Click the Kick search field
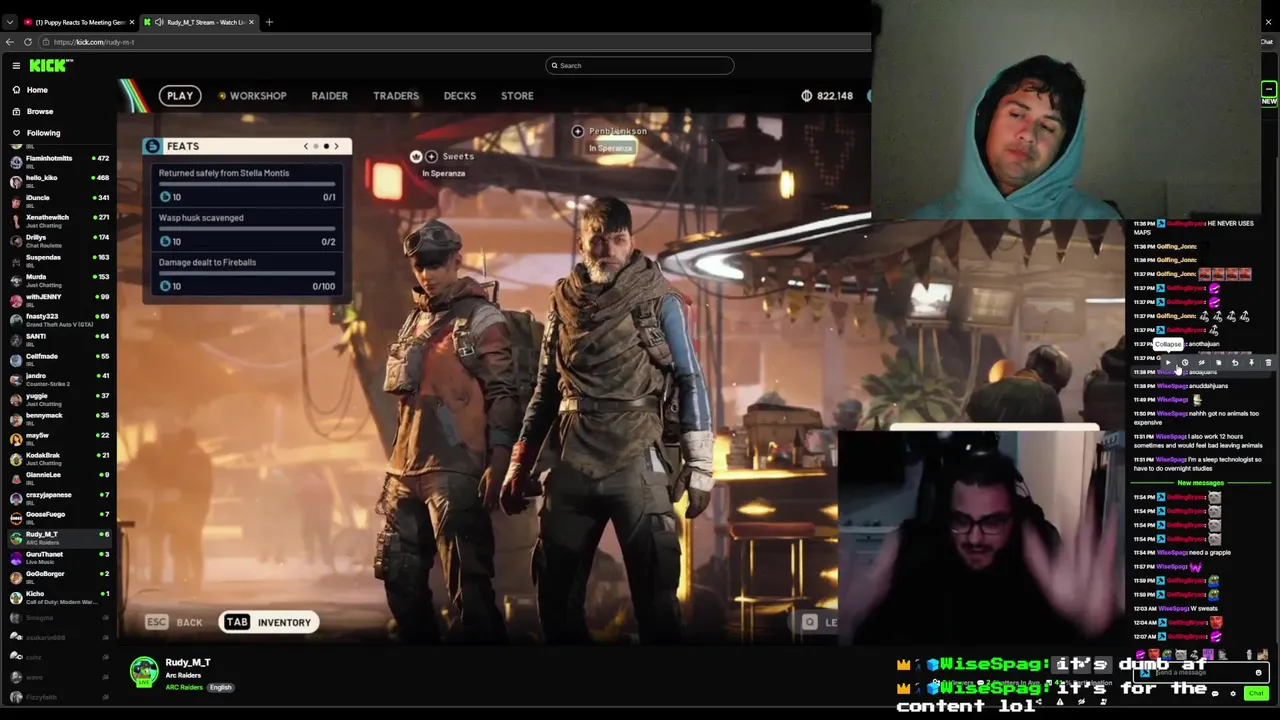Screen dimensions: 1280x720 640,65
